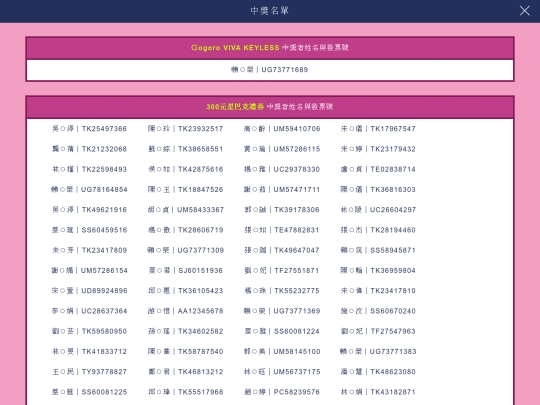Screen dimensions: 540x405
Task: Click the 中獎名單 title text
Action: 270,11
